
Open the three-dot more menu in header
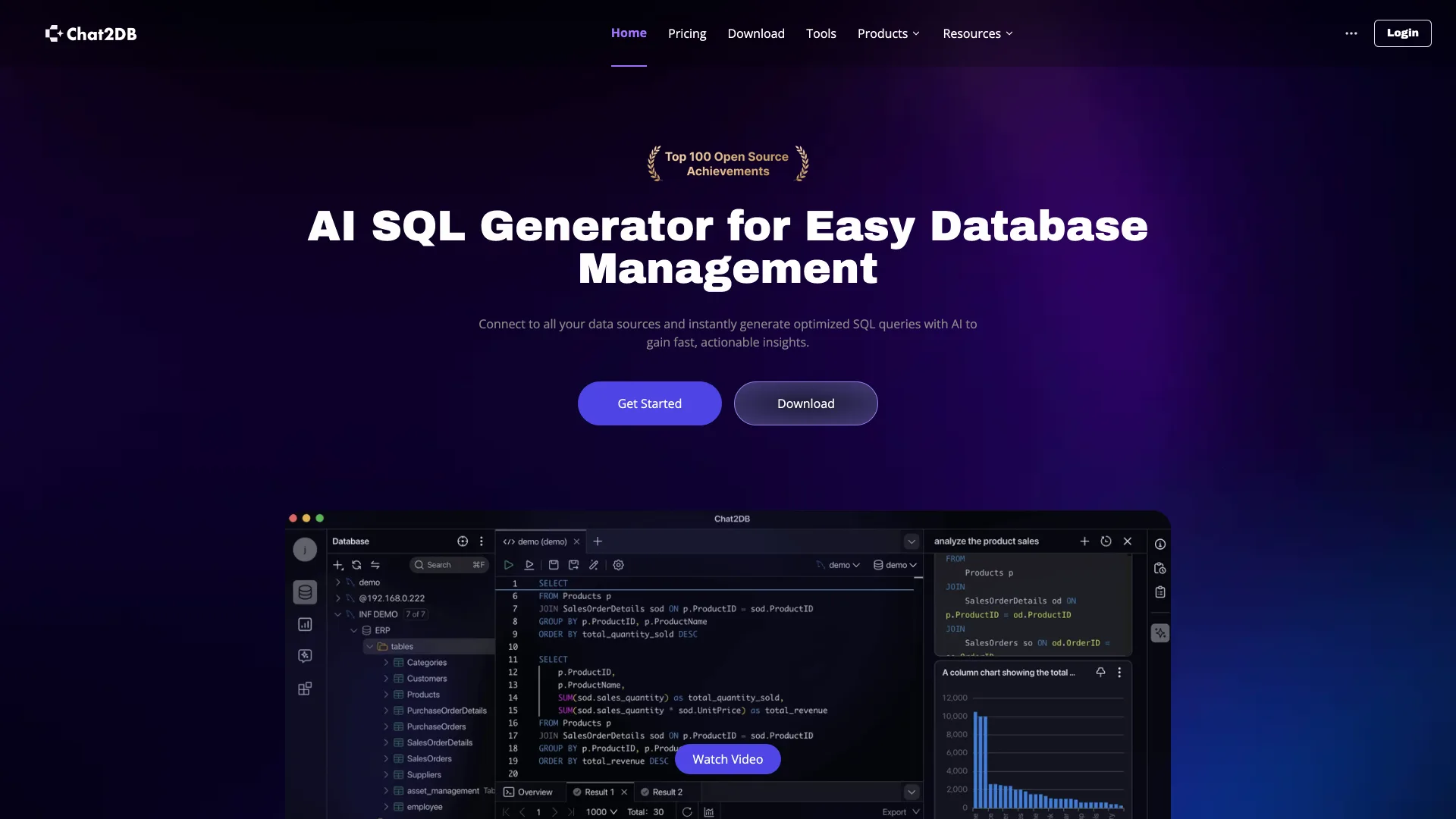[1351, 33]
